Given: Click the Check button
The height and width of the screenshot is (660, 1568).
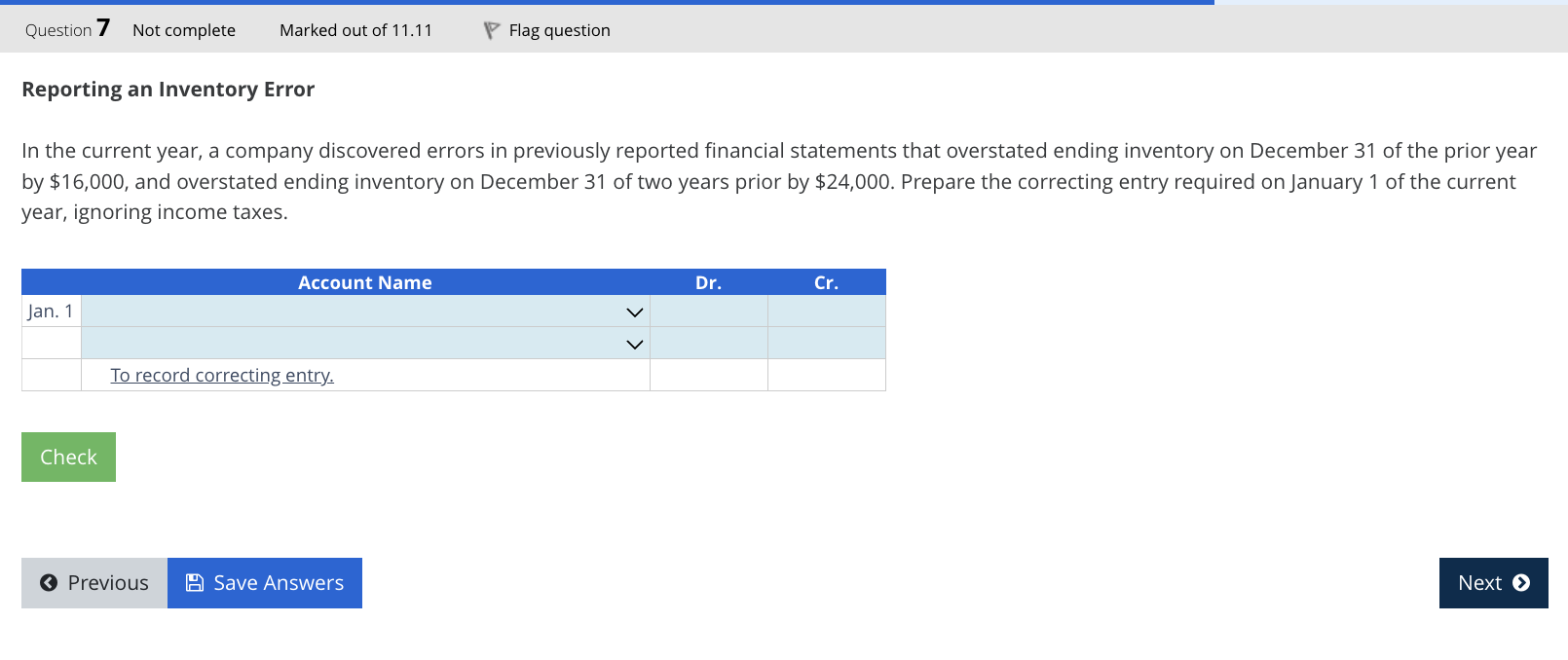Looking at the screenshot, I should 67,457.
